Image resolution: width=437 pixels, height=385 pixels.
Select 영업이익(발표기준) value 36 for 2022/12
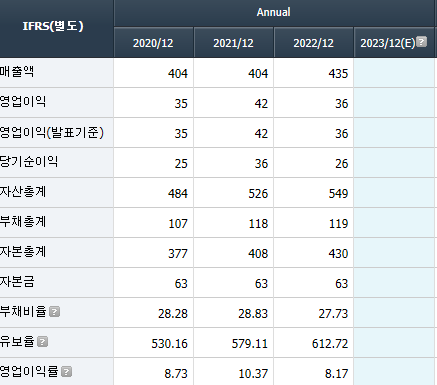(342, 134)
